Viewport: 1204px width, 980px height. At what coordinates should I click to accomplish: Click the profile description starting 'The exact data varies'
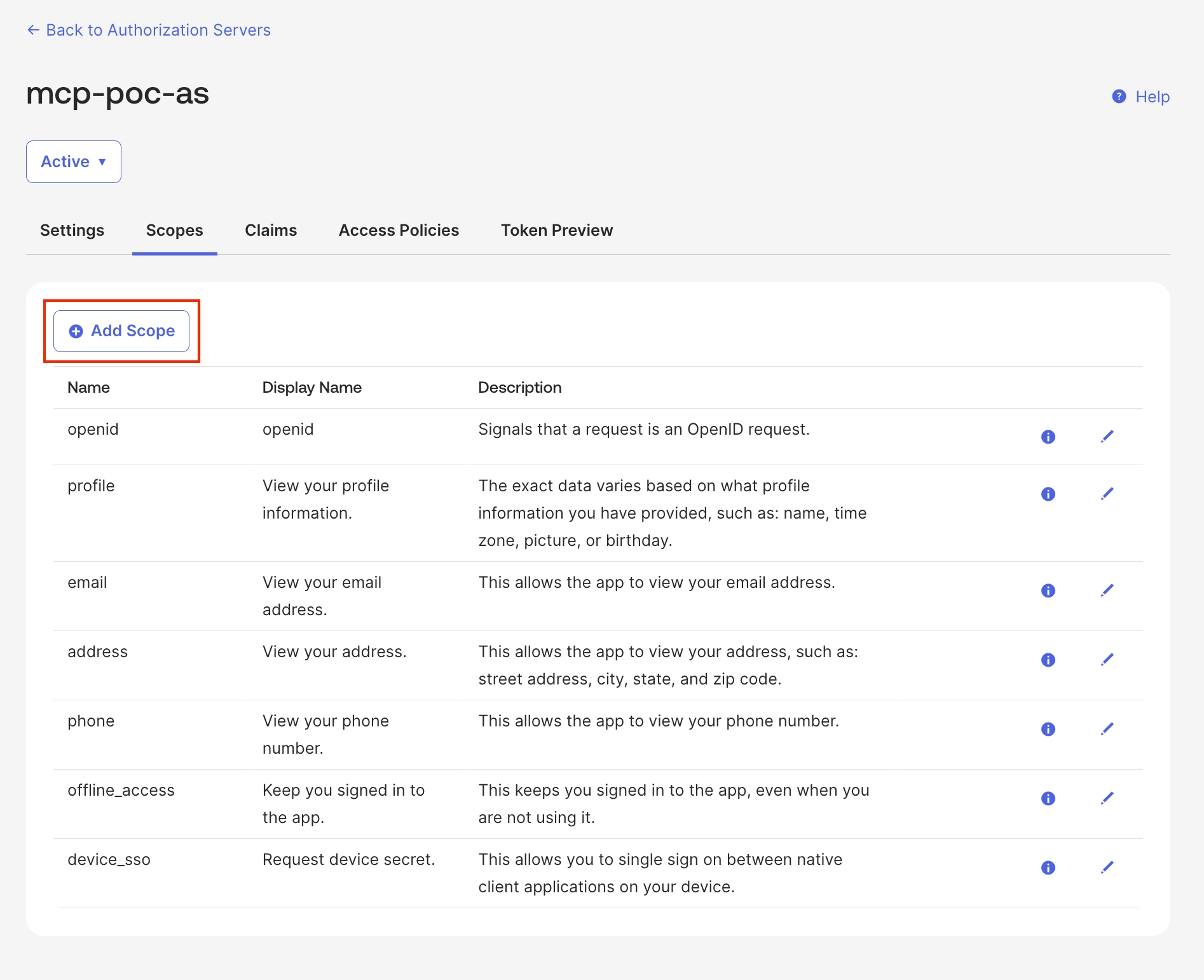673,514
